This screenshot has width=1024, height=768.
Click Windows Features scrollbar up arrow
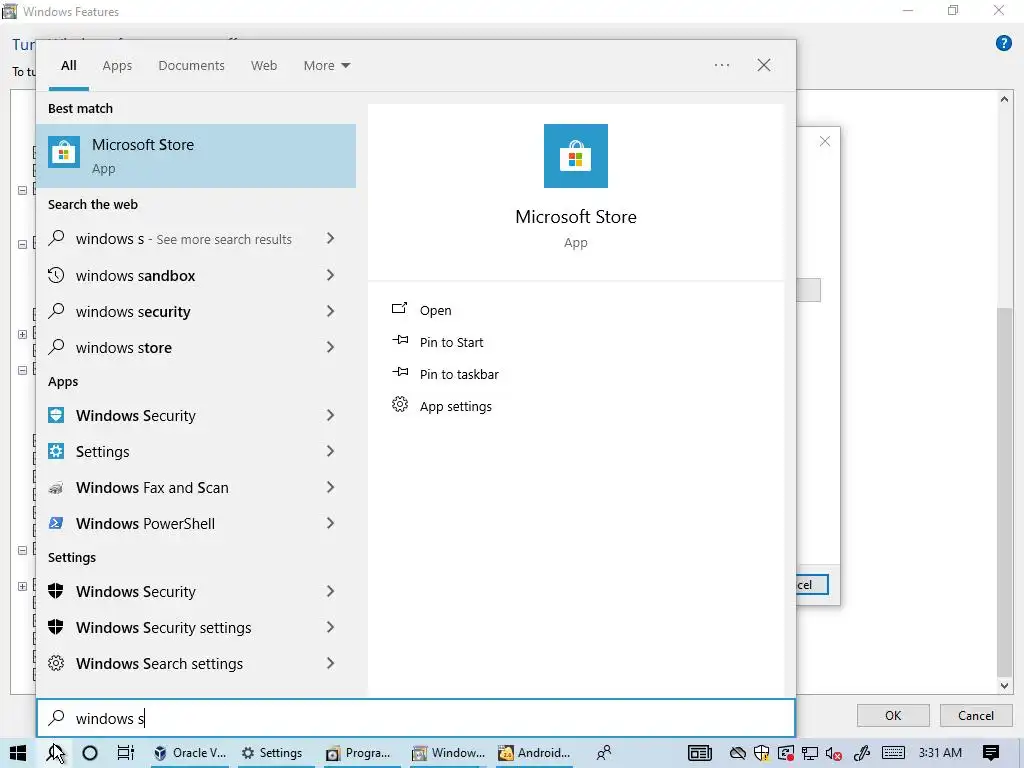(x=1004, y=99)
